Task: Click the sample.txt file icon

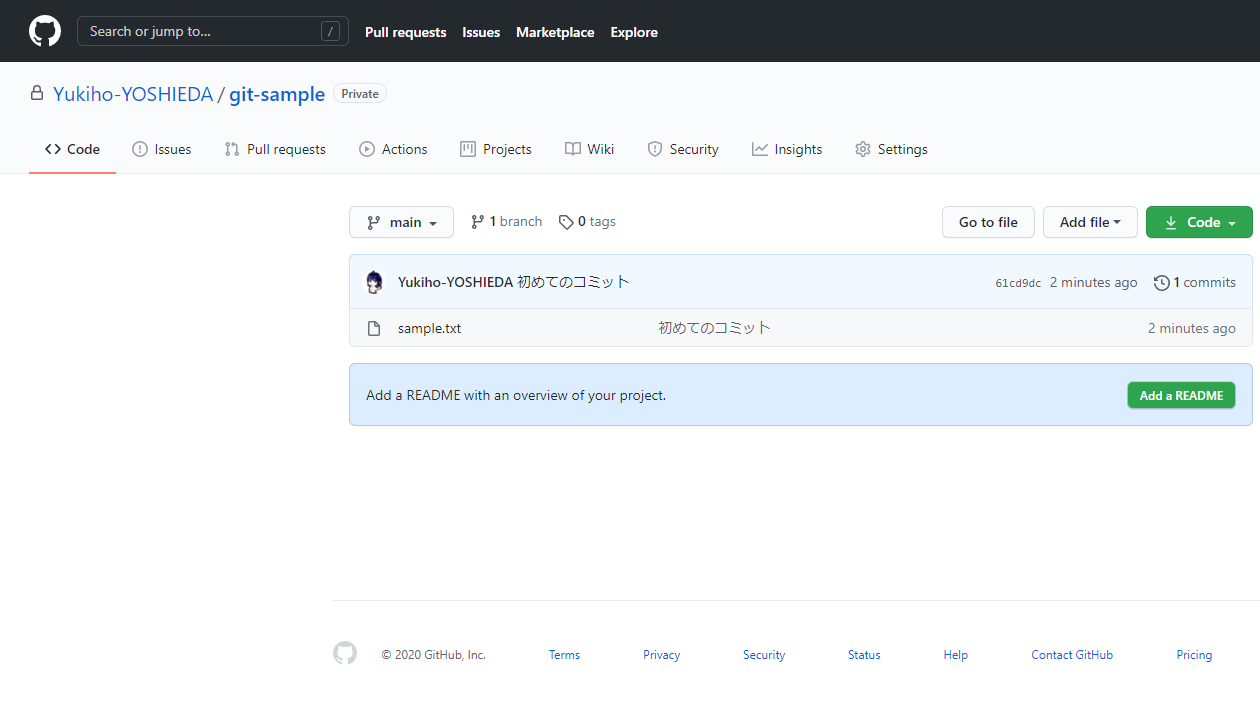Action: coord(374,328)
